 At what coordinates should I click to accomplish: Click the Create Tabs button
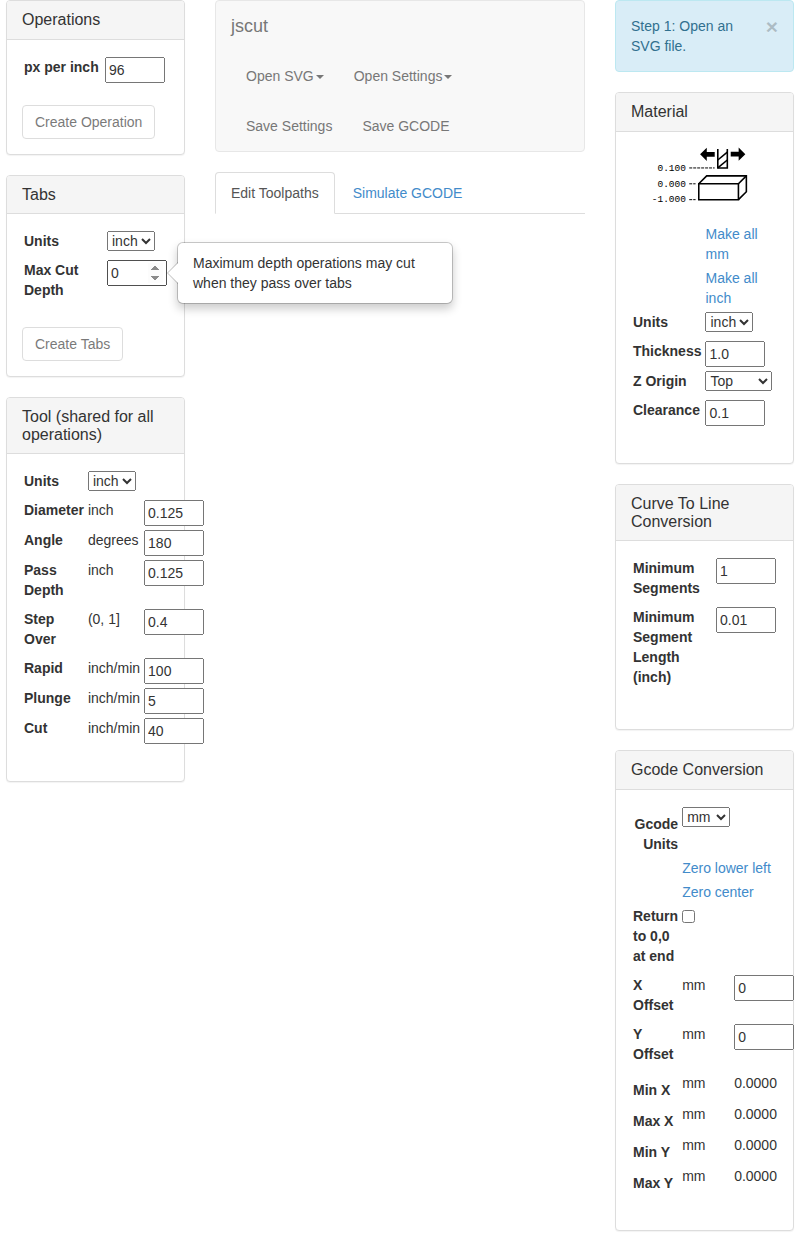(72, 343)
